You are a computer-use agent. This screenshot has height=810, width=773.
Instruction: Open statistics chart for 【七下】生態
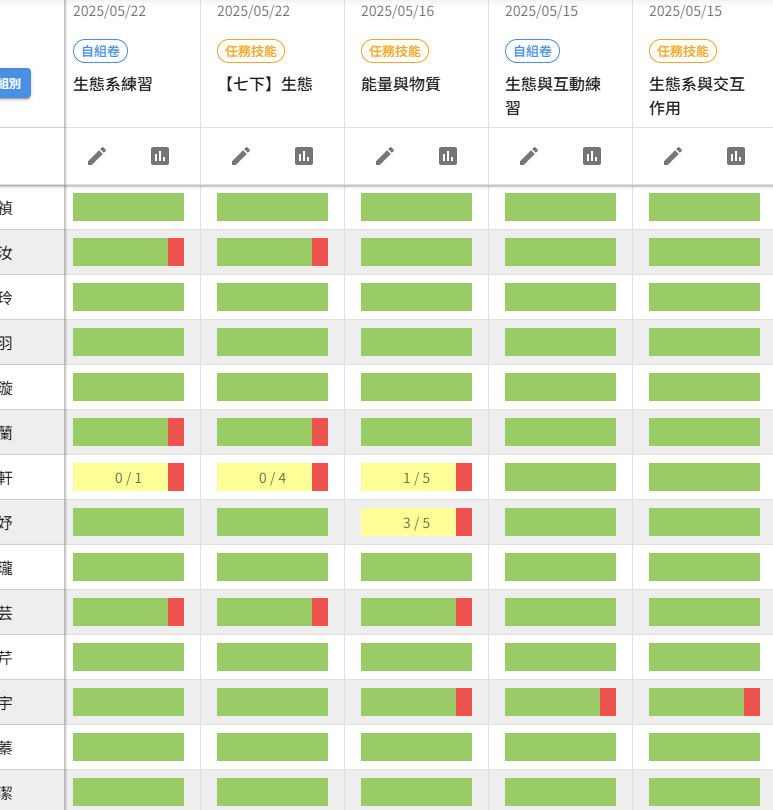[x=304, y=156]
